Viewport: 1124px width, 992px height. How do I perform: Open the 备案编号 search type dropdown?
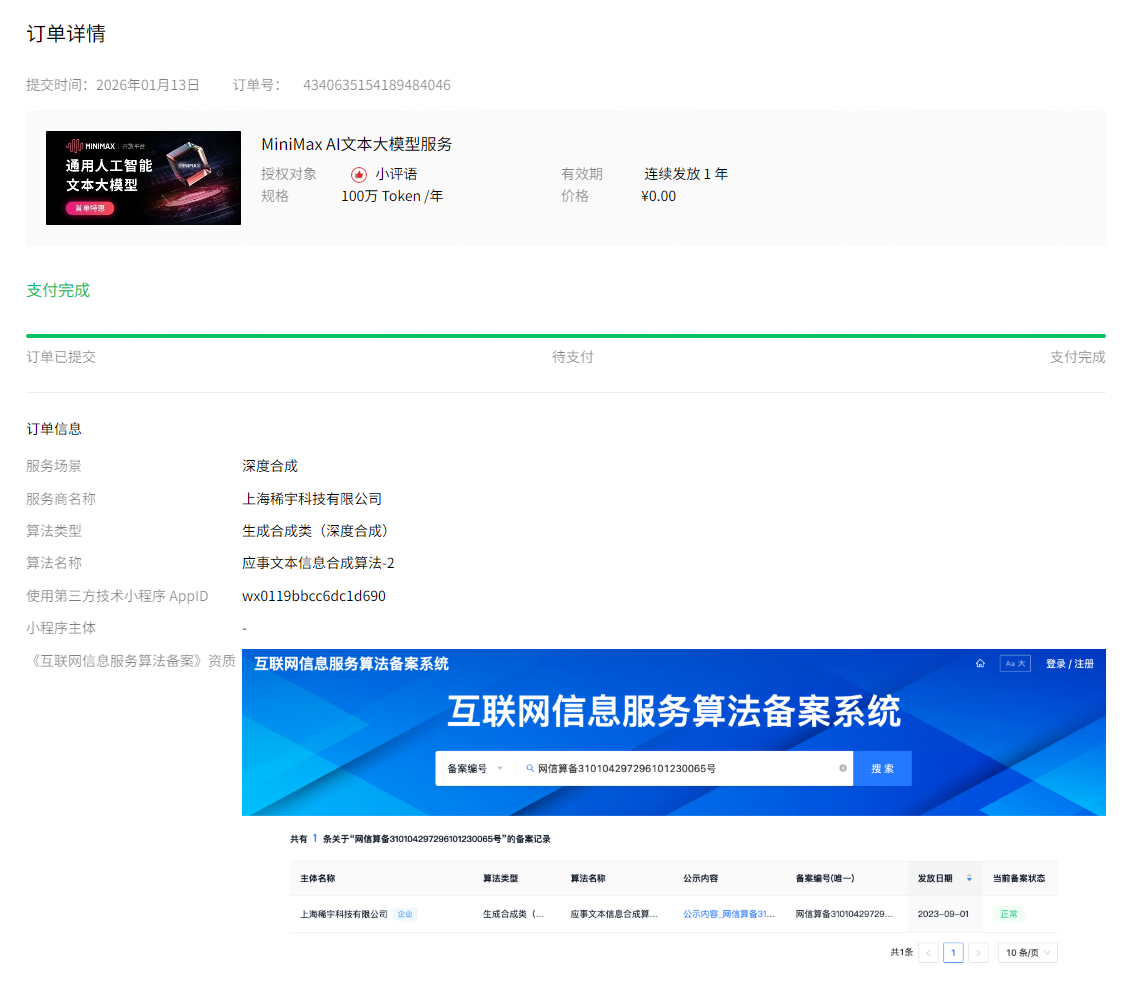click(x=475, y=768)
